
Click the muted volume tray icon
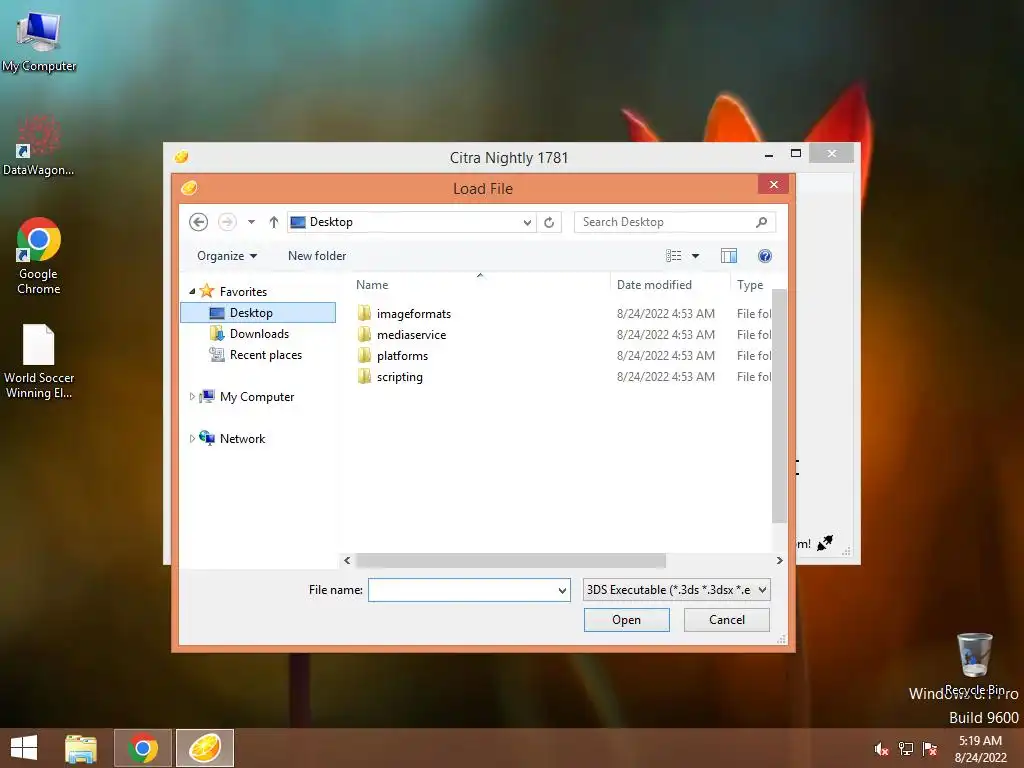click(x=882, y=749)
